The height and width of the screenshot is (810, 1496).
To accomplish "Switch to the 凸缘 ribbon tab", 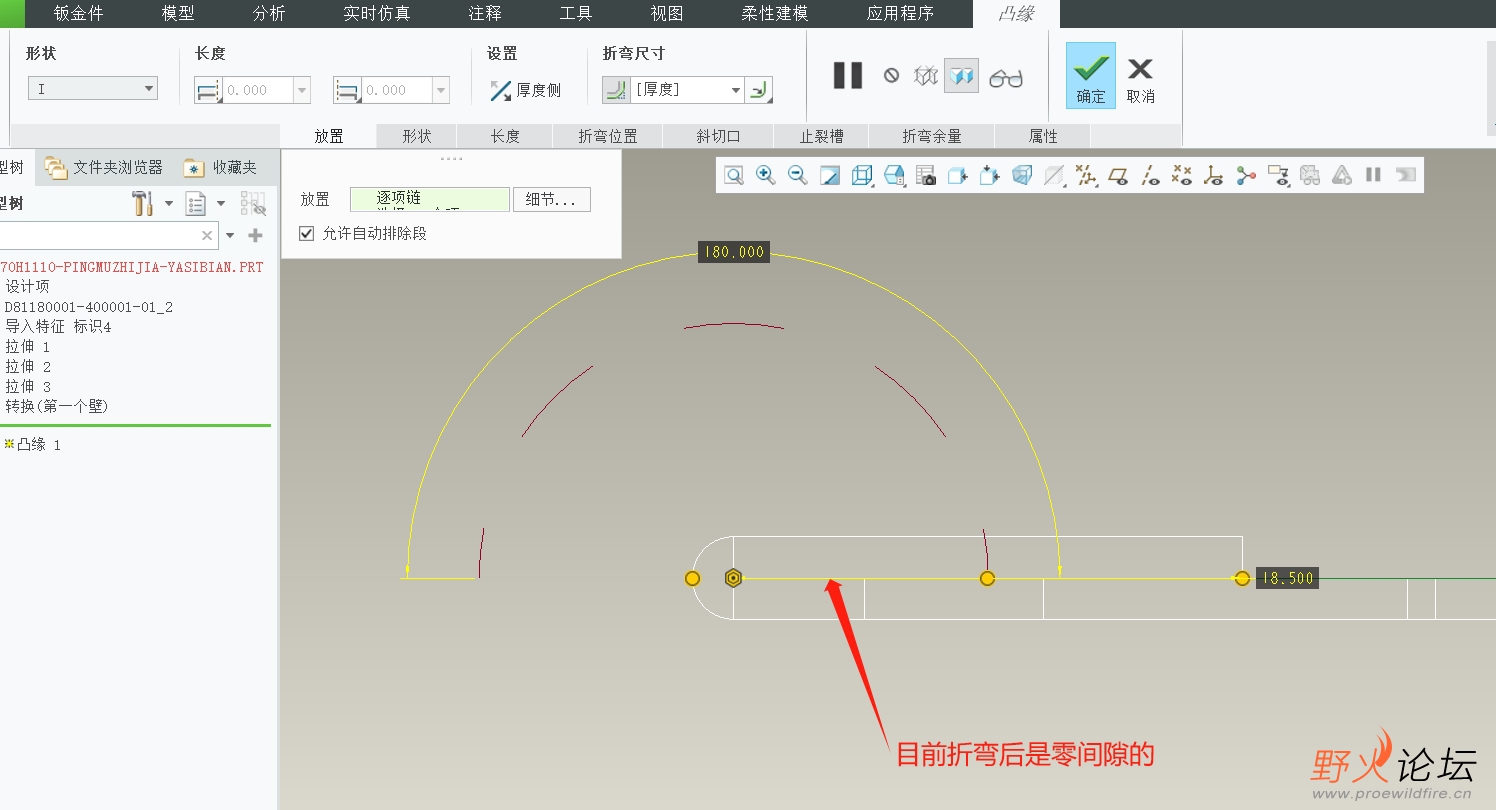I will point(1016,14).
